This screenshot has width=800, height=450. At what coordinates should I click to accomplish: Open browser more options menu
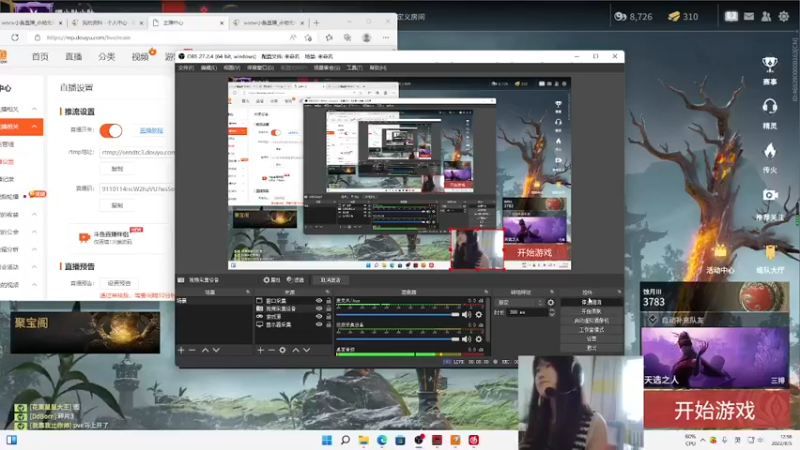(x=386, y=38)
